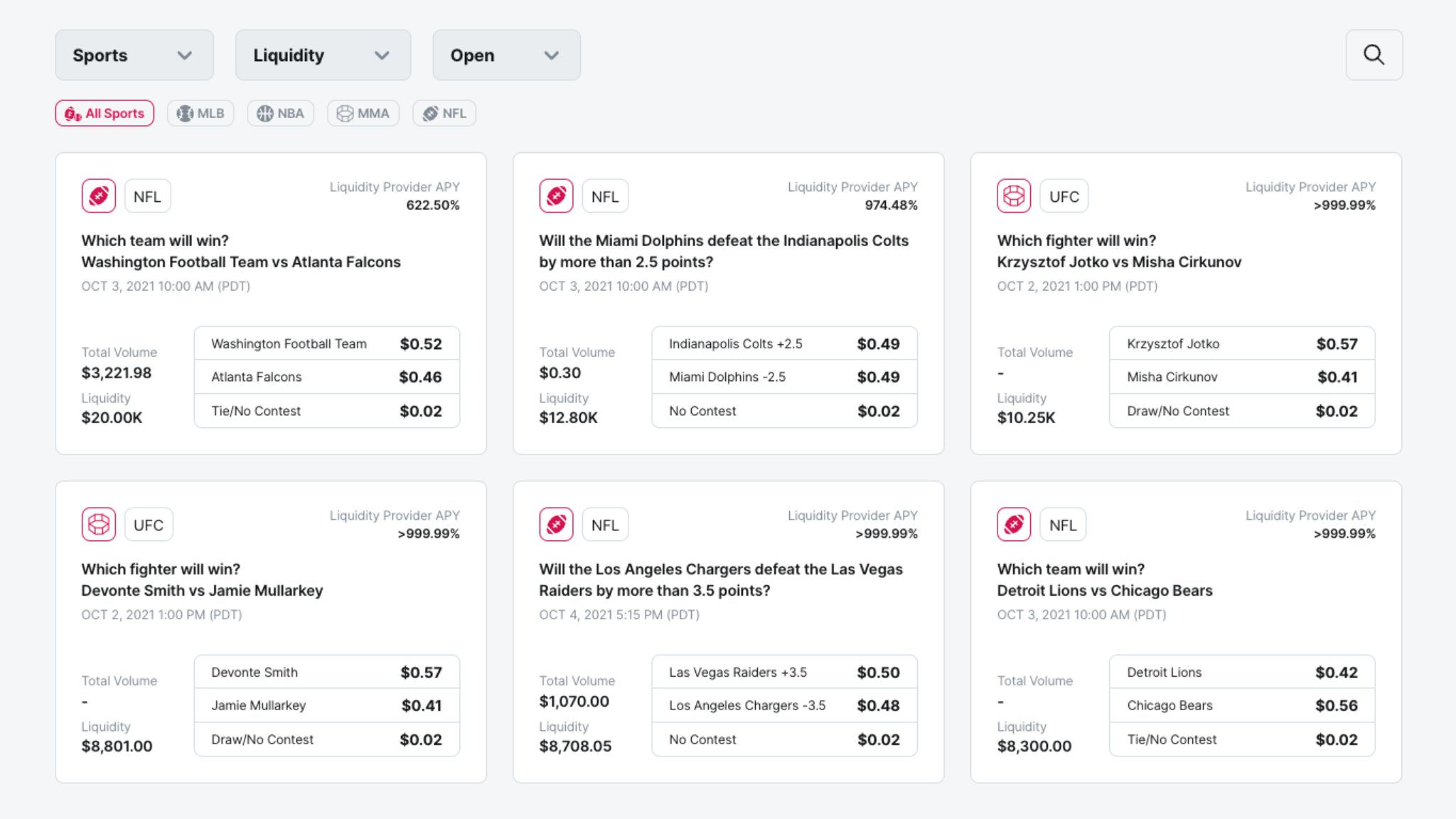Select No Contest on Dolphins vs Colts market

point(785,410)
